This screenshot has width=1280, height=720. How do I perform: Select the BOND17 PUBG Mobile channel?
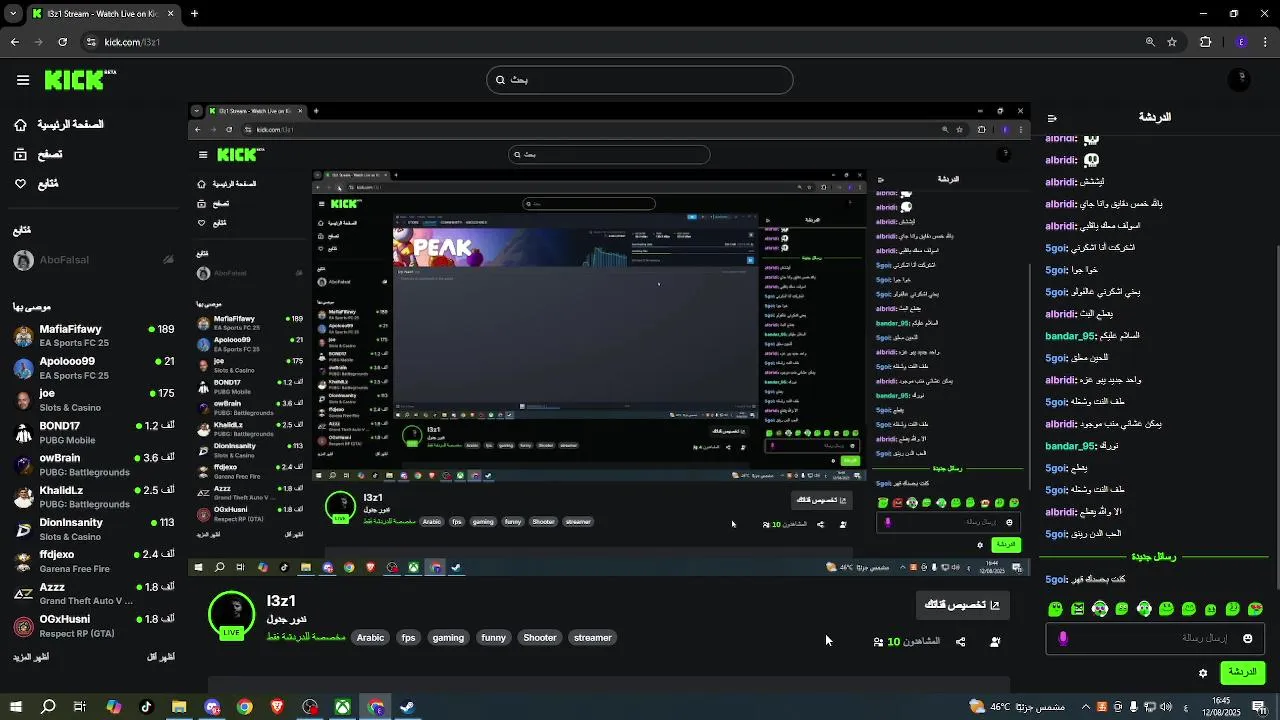point(94,432)
